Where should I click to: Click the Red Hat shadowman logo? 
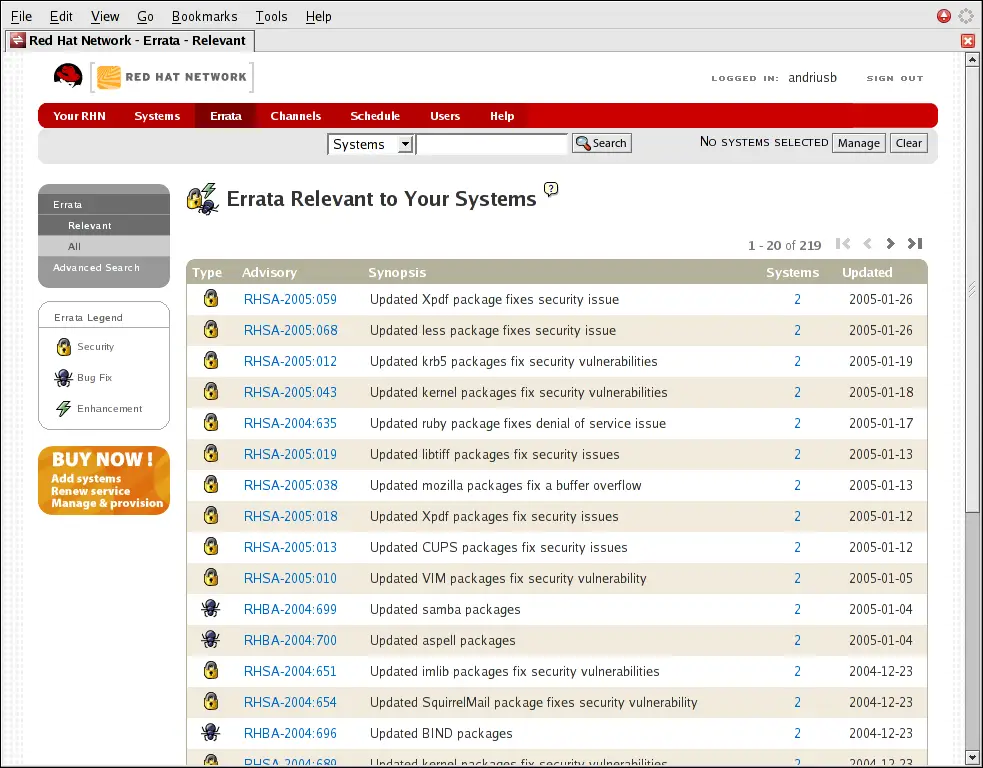(x=68, y=77)
